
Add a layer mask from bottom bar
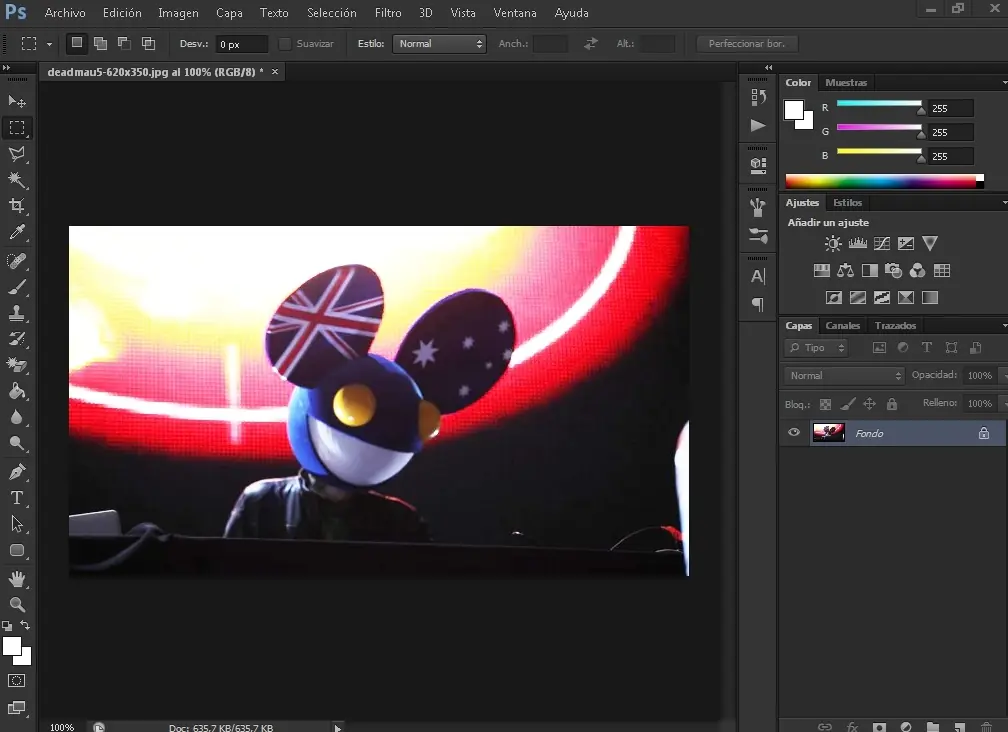[879, 727]
